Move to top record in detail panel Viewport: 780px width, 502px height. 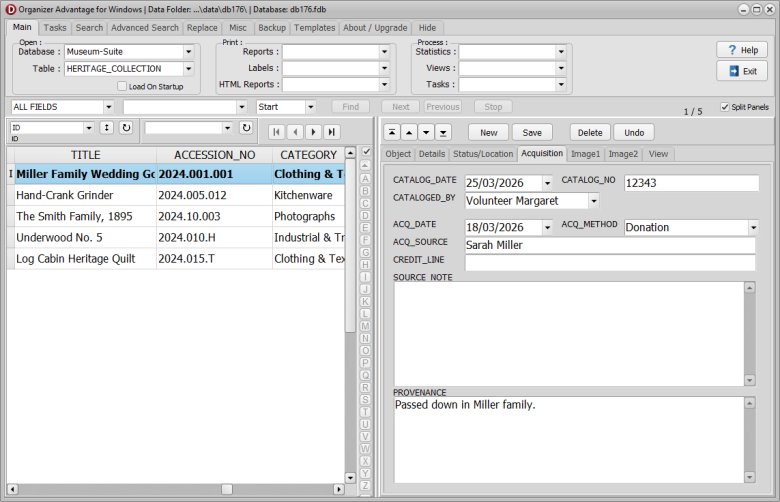[393, 132]
